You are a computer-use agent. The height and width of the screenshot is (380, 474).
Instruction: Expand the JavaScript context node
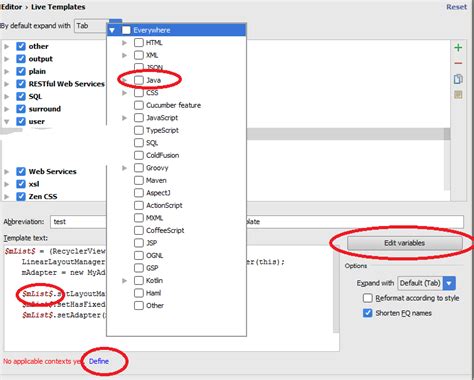pyautogui.click(x=124, y=118)
